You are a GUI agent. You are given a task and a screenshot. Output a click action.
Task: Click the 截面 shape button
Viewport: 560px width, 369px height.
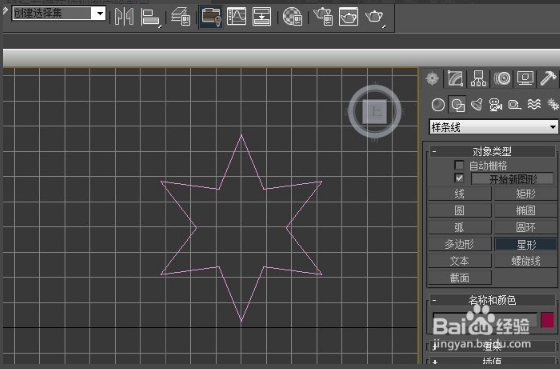click(x=460, y=278)
